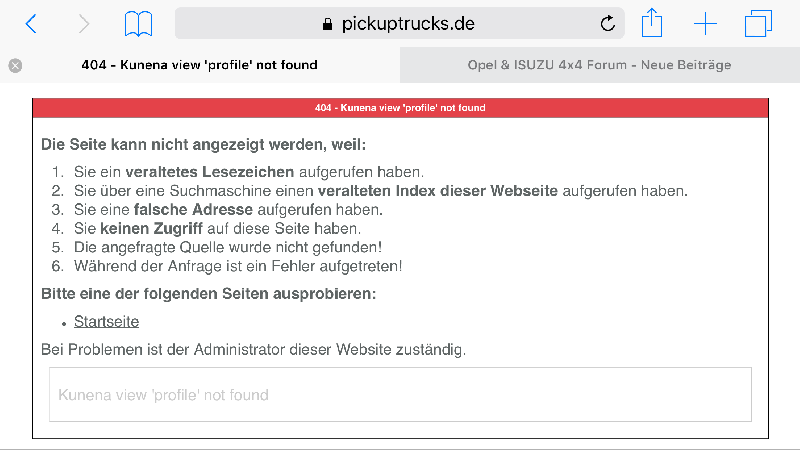Follow the Startseite link
Image resolution: width=800 pixels, height=450 pixels.
(x=106, y=321)
